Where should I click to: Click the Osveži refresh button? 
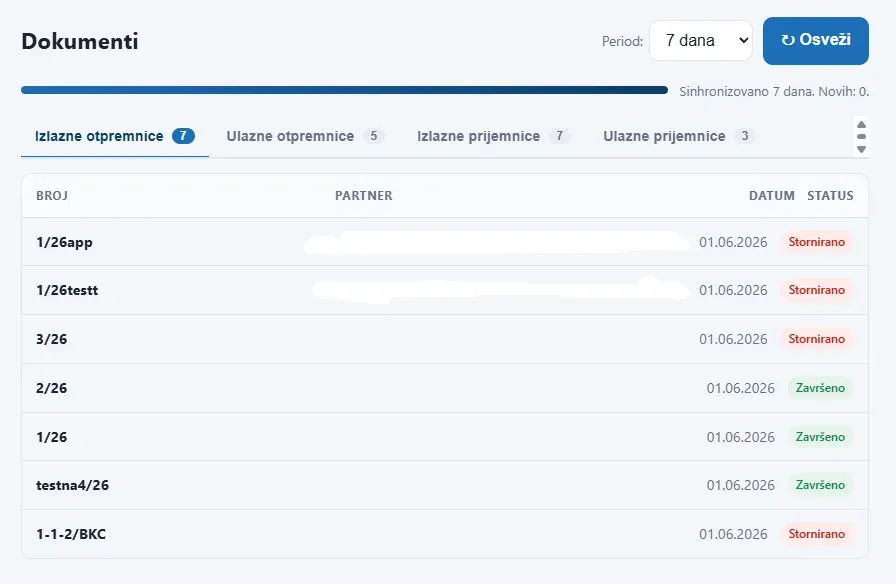click(815, 41)
